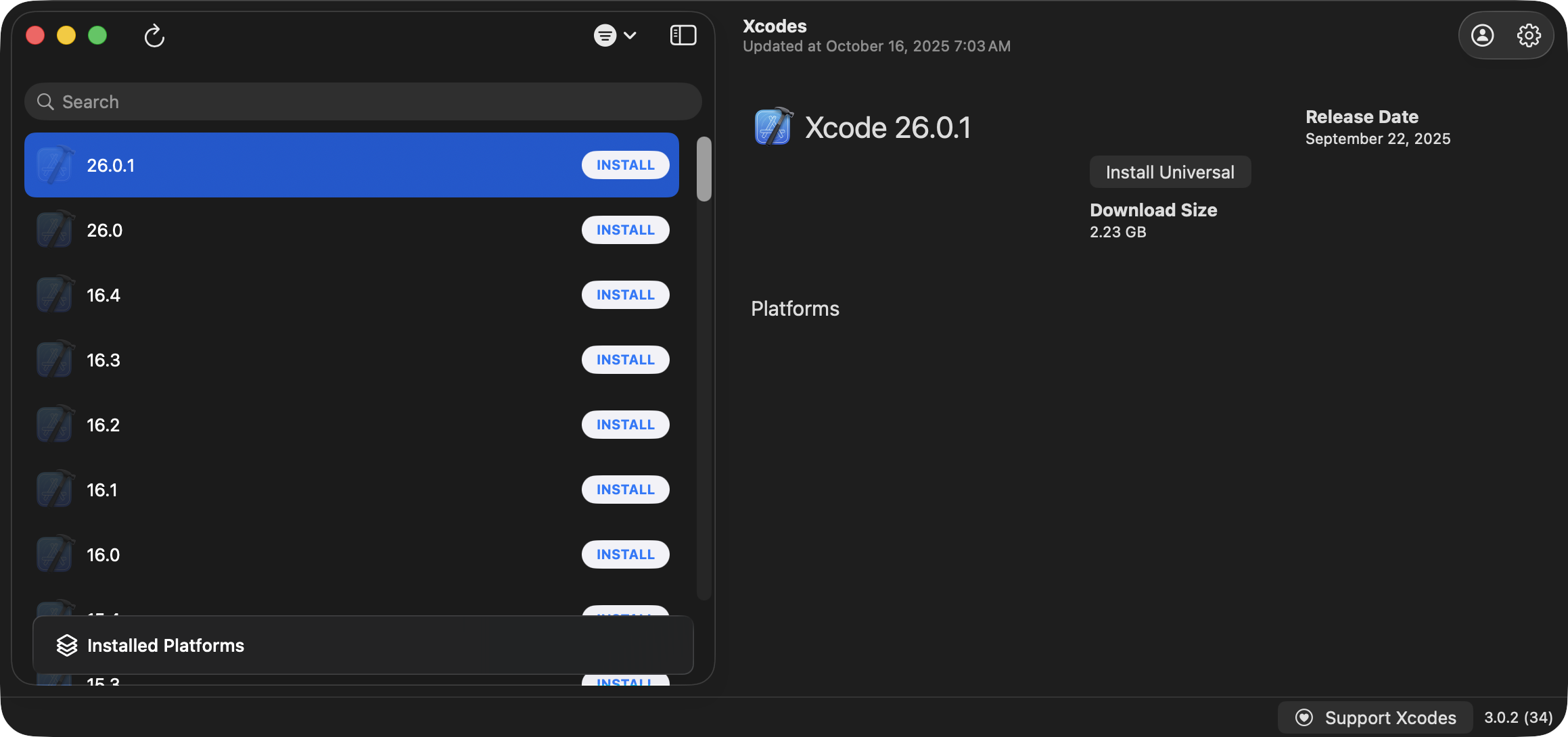The width and height of the screenshot is (1568, 737).
Task: Install Xcode 26.0.1 from the list
Action: [x=625, y=165]
